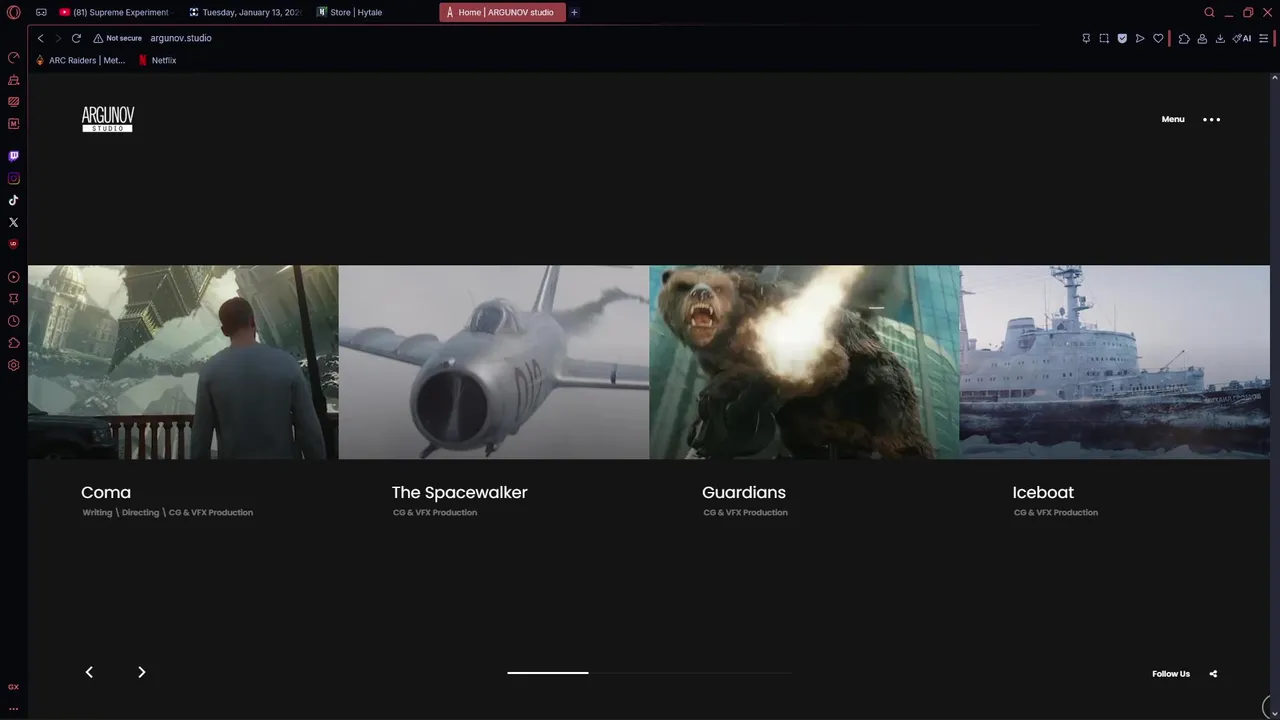Open the Opera main menu icon
This screenshot has height=720, width=1280.
(x=13, y=12)
